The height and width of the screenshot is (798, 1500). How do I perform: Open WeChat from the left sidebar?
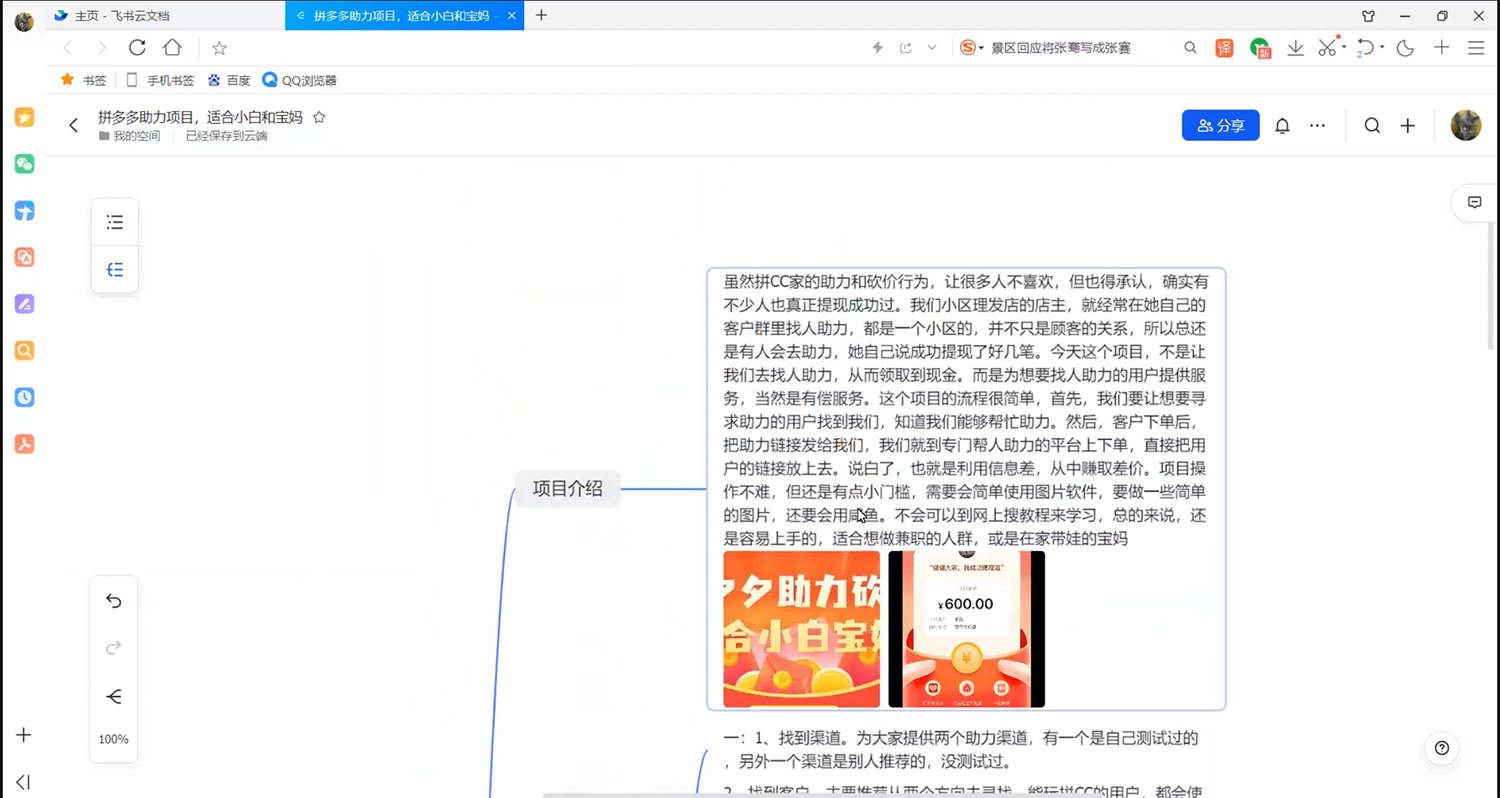[x=23, y=163]
